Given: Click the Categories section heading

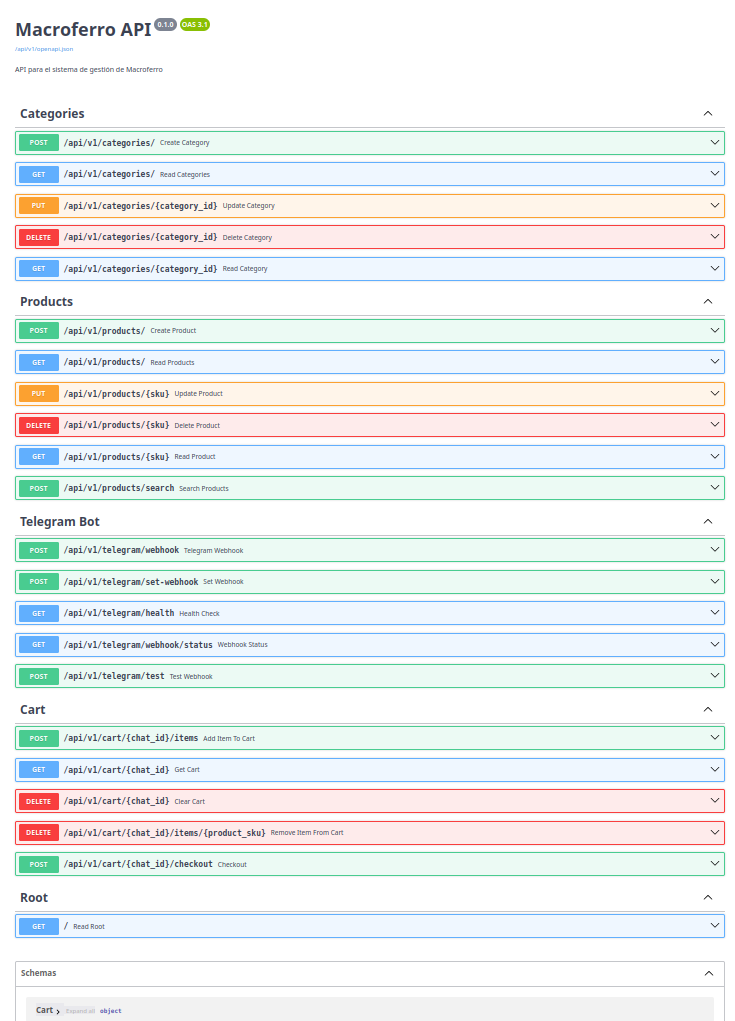Looking at the screenshot, I should click(x=52, y=113).
